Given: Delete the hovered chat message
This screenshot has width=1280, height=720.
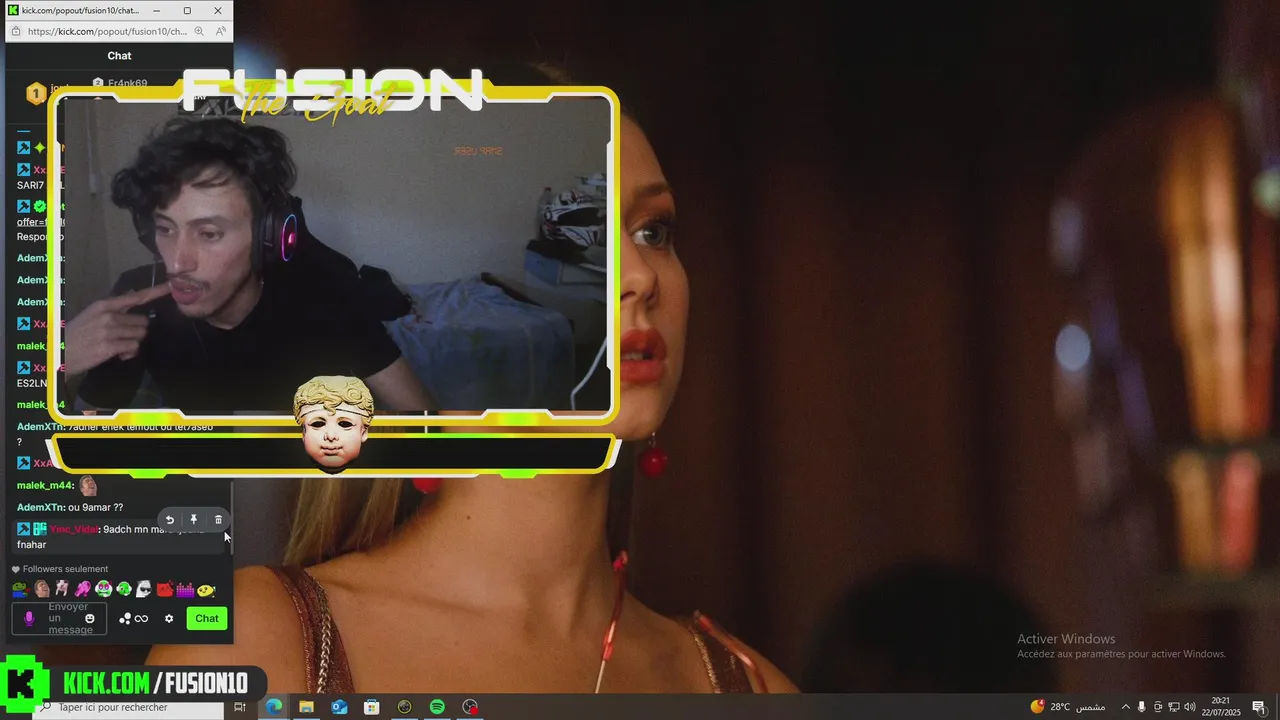Looking at the screenshot, I should 218,520.
